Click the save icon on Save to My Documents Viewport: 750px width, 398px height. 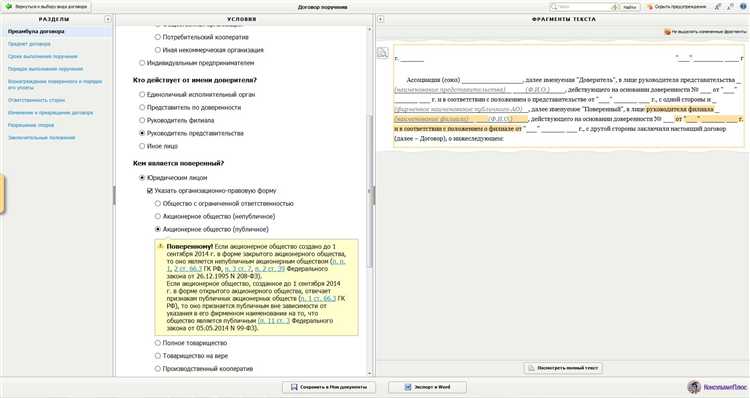(294, 387)
